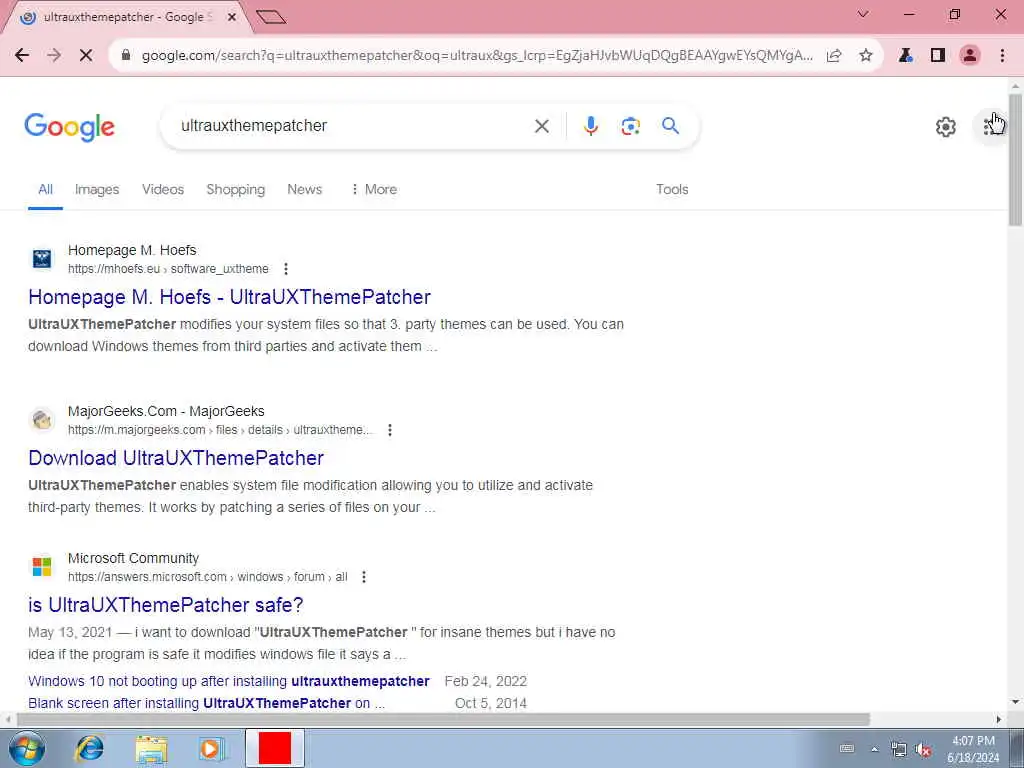Click the on-screen keyboard tray icon
Image resolution: width=1024 pixels, height=768 pixels.
[846, 749]
